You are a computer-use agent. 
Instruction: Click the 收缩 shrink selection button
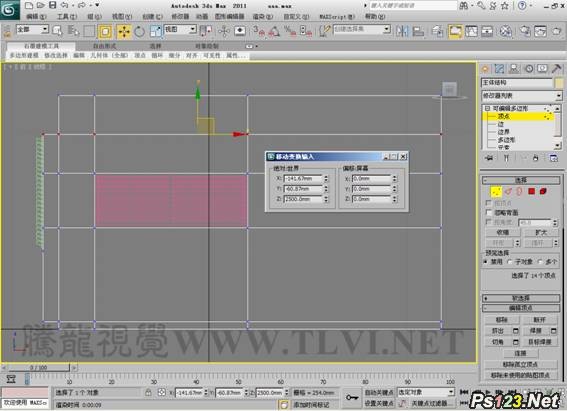pos(502,233)
